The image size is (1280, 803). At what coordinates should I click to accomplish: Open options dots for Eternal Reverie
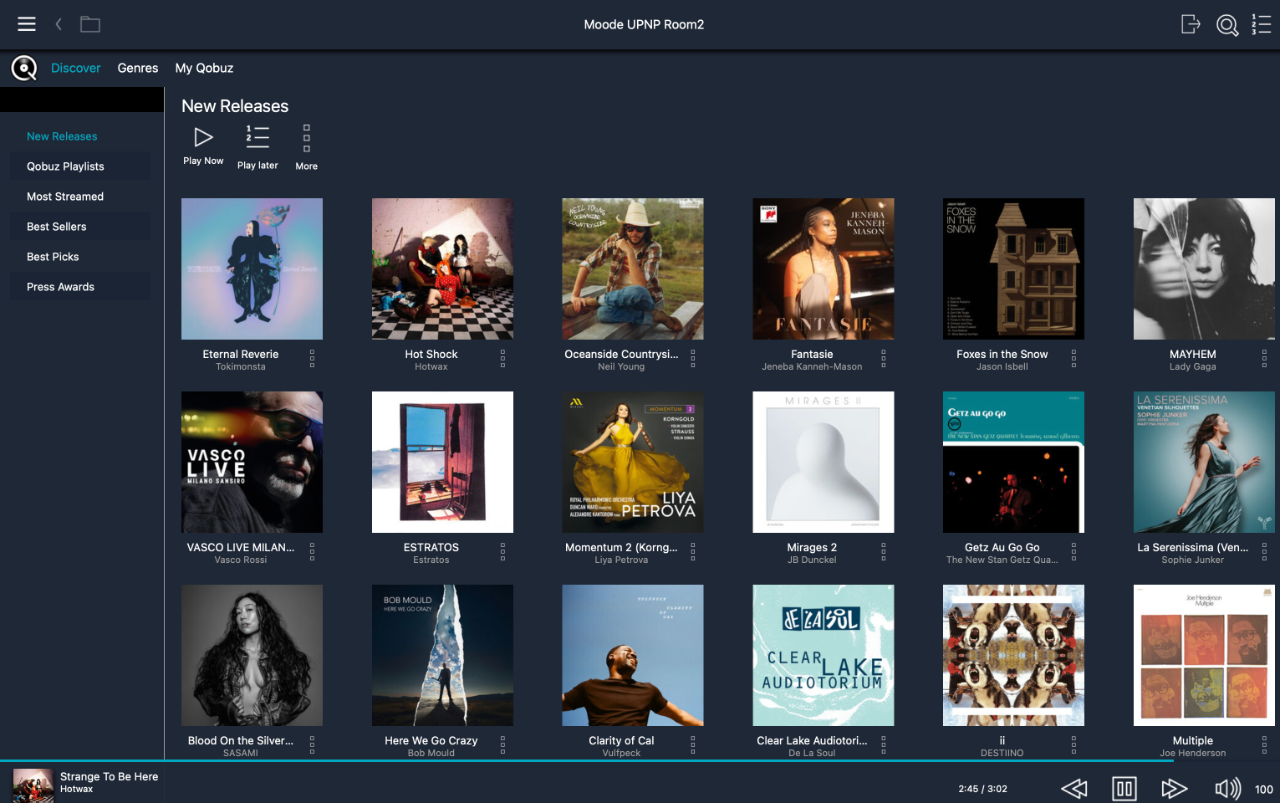click(312, 358)
